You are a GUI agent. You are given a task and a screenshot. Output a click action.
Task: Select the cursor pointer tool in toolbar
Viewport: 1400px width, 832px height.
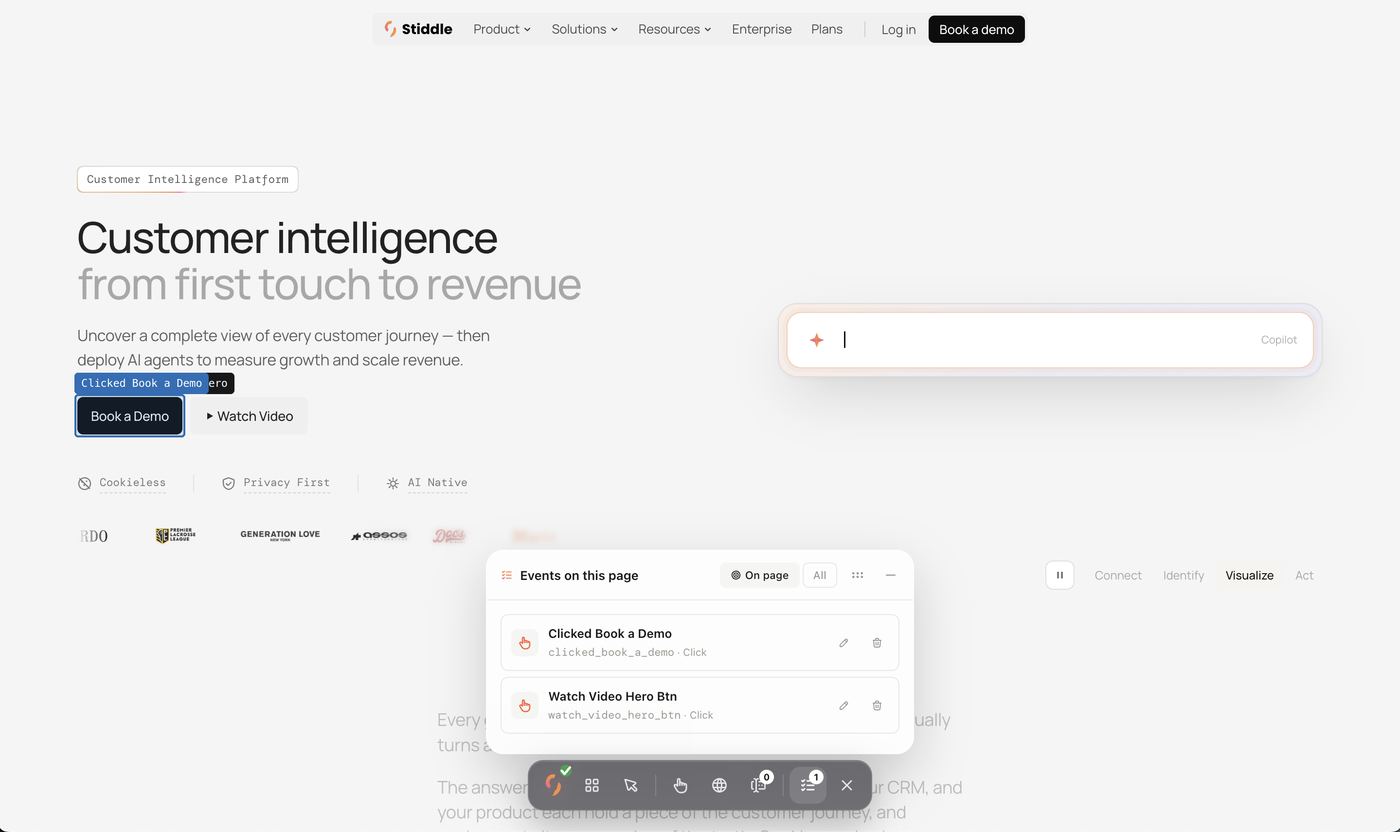tap(630, 785)
